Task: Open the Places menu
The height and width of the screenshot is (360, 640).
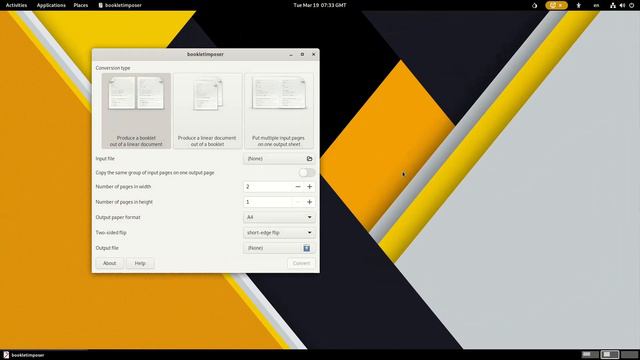Action: [81, 5]
